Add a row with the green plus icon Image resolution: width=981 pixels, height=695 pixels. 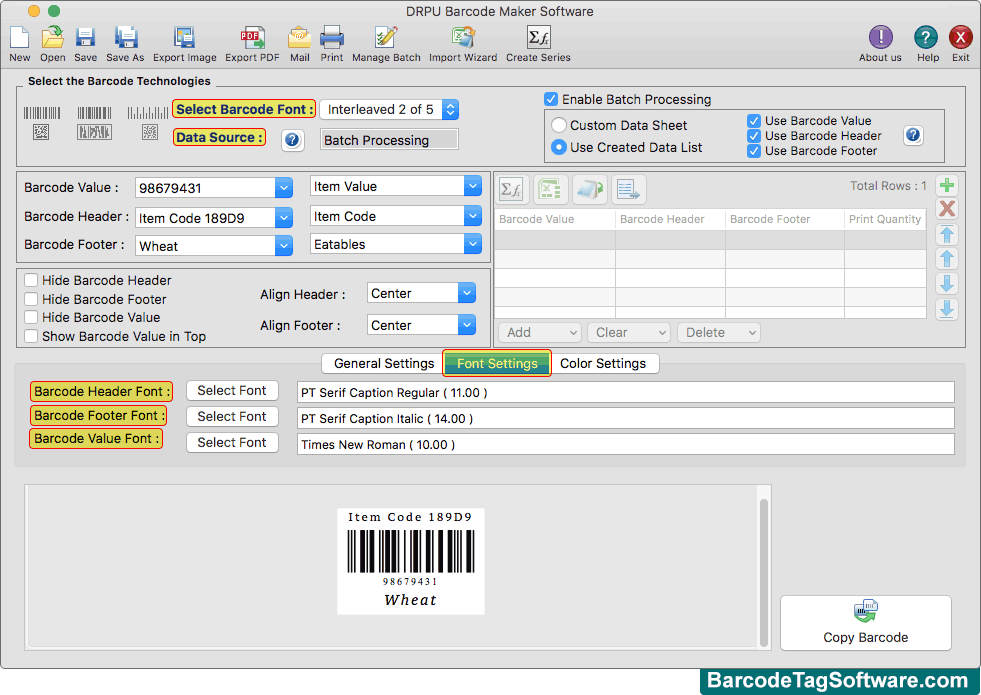tap(947, 185)
